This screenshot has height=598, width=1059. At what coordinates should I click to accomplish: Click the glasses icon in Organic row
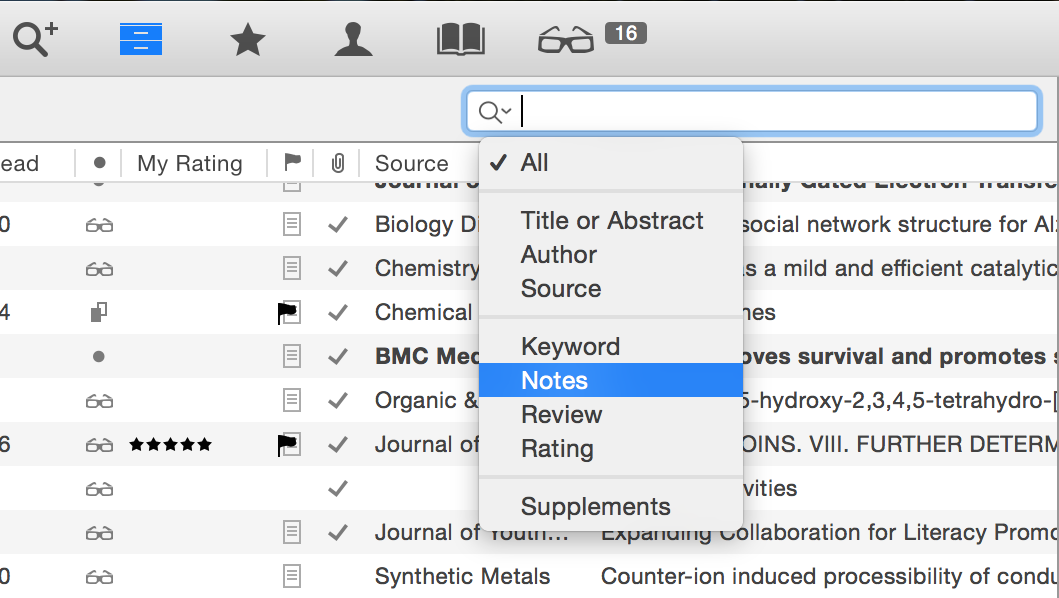tap(99, 402)
